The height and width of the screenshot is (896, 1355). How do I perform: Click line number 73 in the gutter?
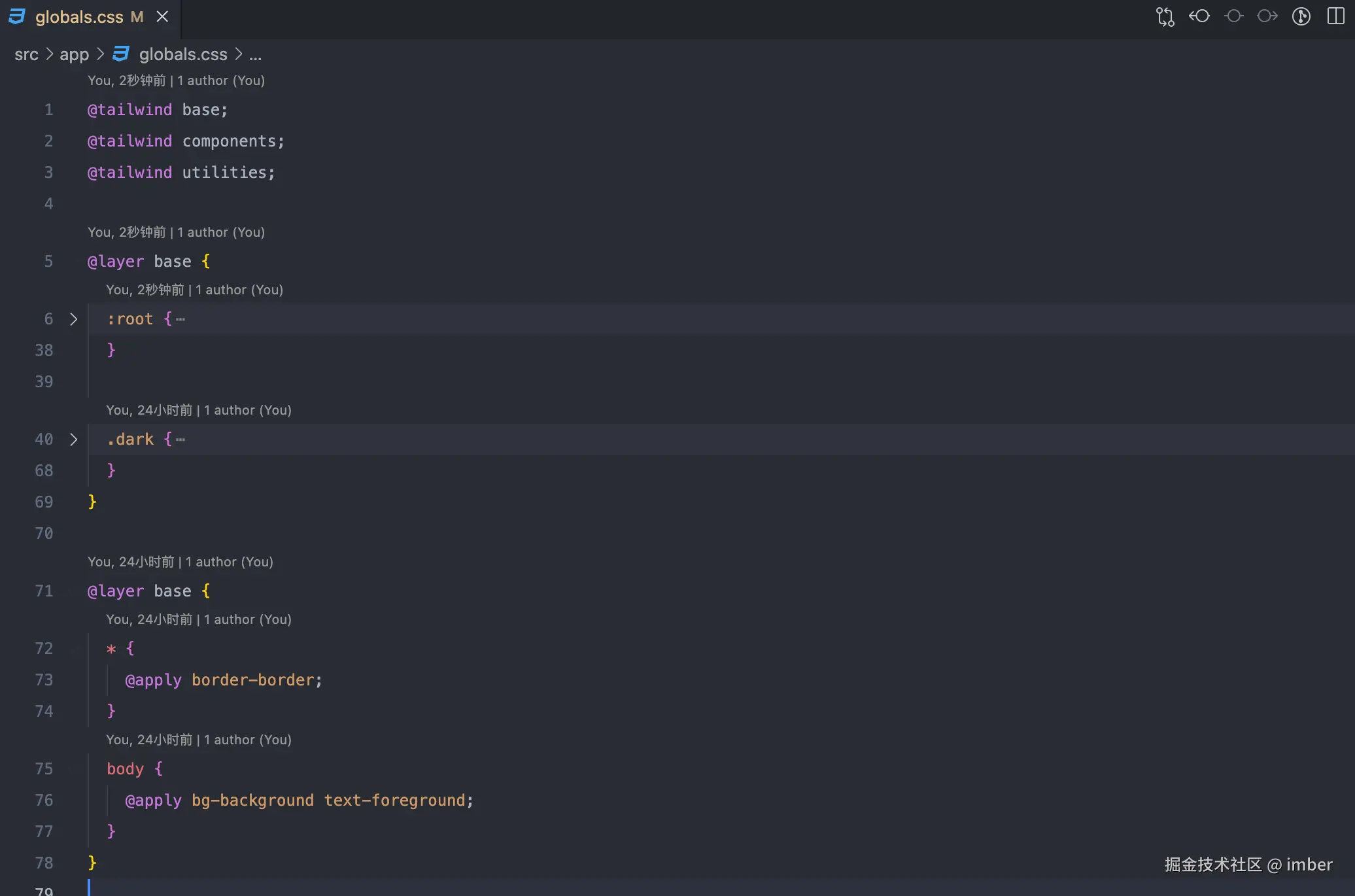coord(44,680)
